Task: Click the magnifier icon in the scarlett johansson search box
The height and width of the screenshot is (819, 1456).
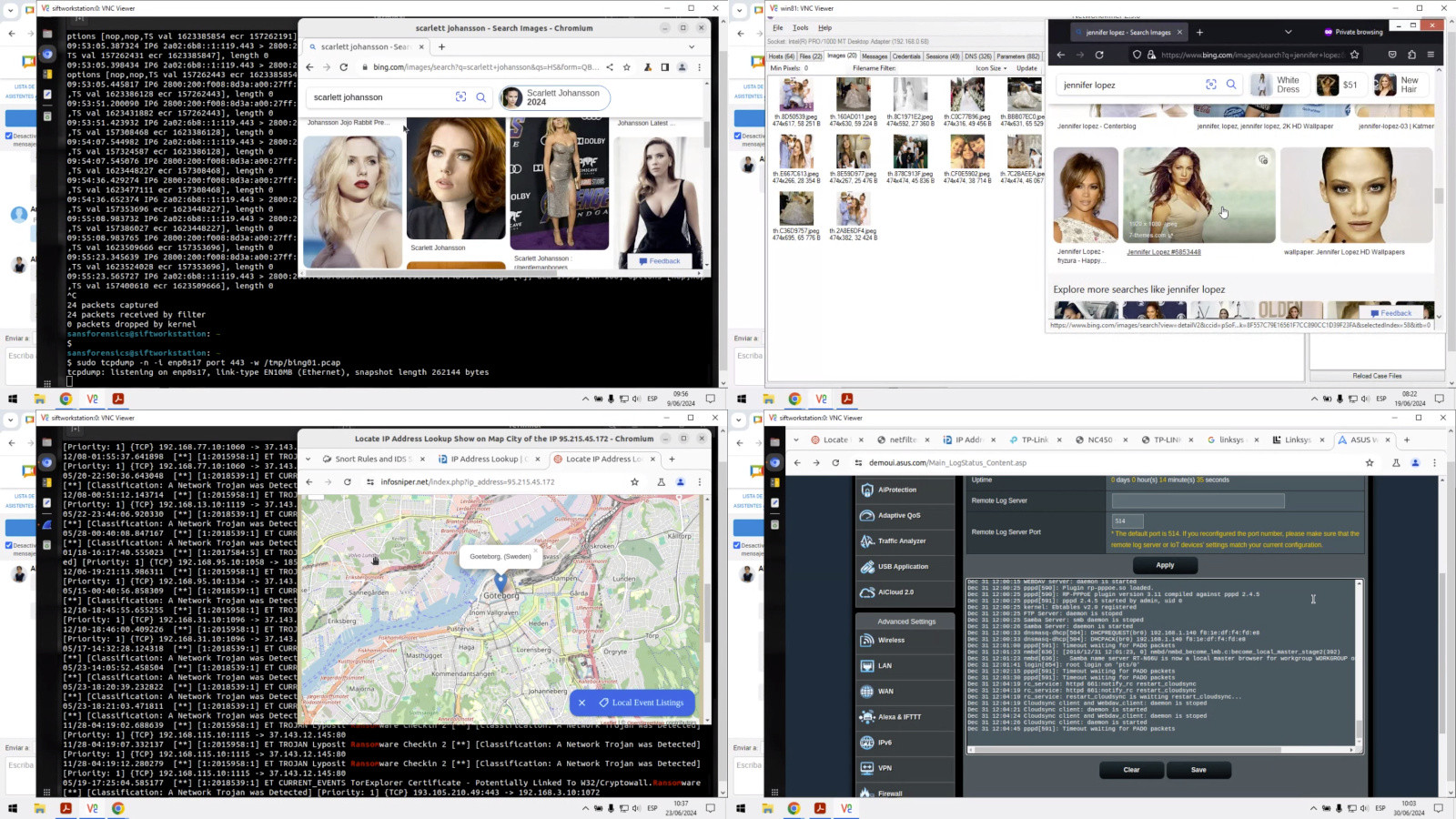Action: click(x=480, y=97)
